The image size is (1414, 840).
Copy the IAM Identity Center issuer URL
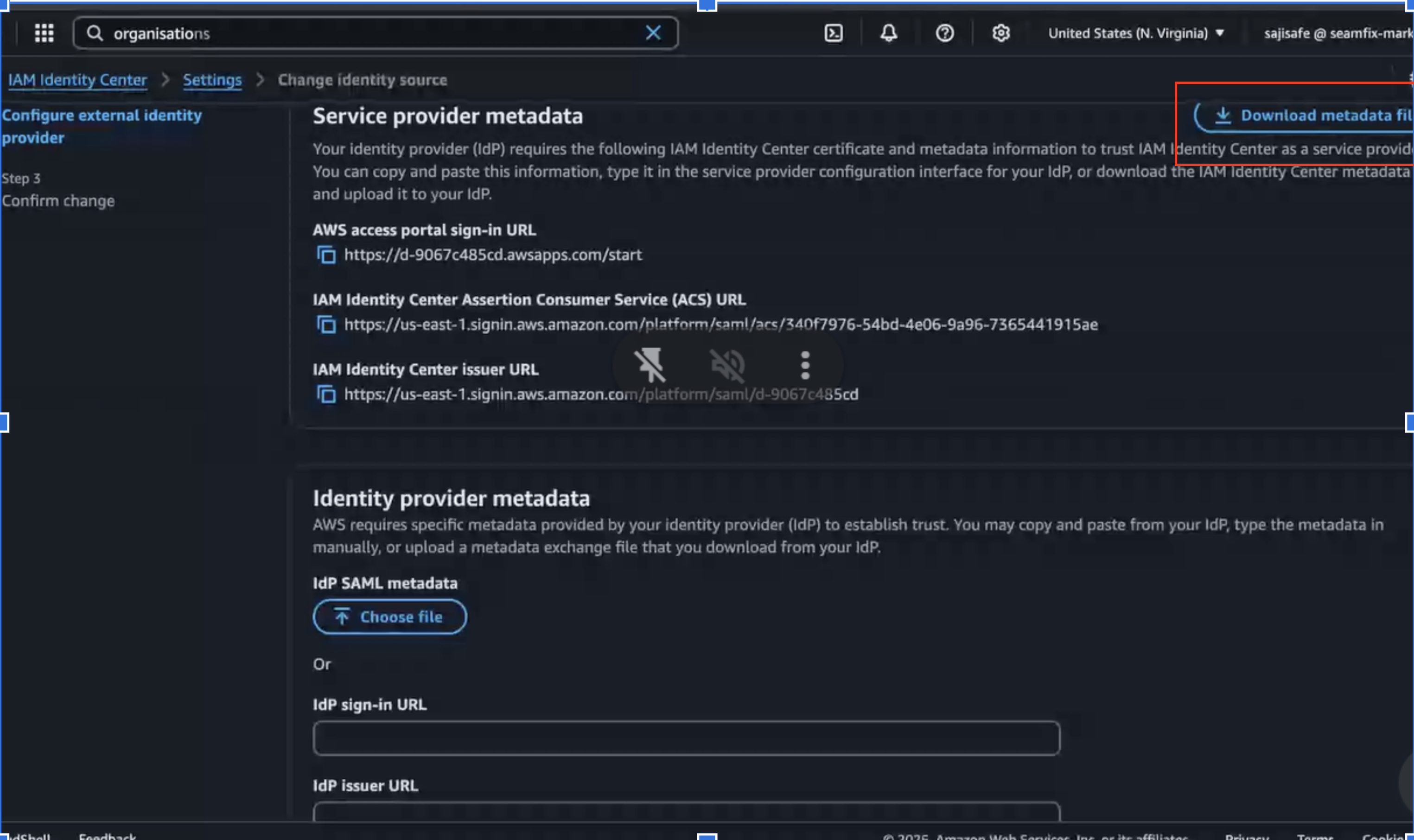coord(326,394)
